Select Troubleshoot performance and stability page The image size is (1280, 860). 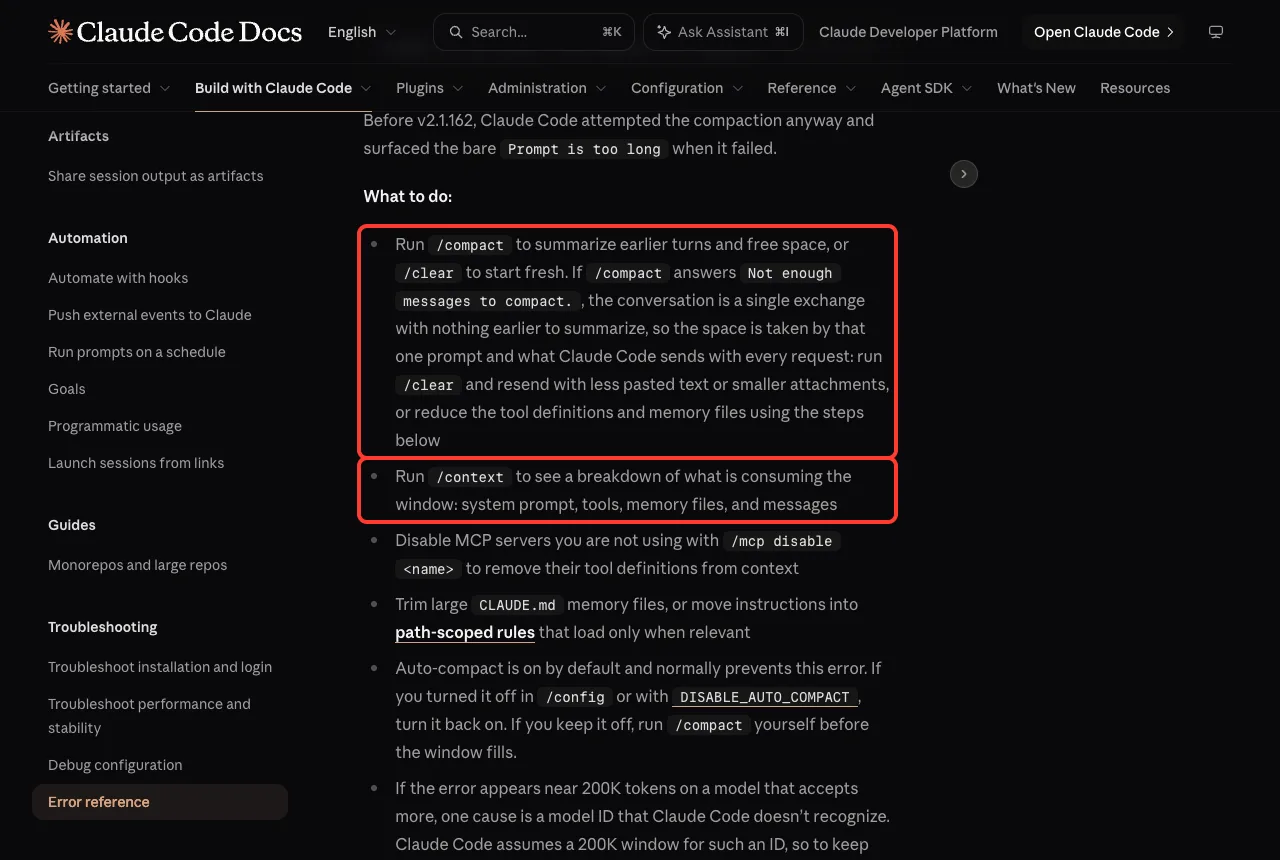tap(150, 716)
